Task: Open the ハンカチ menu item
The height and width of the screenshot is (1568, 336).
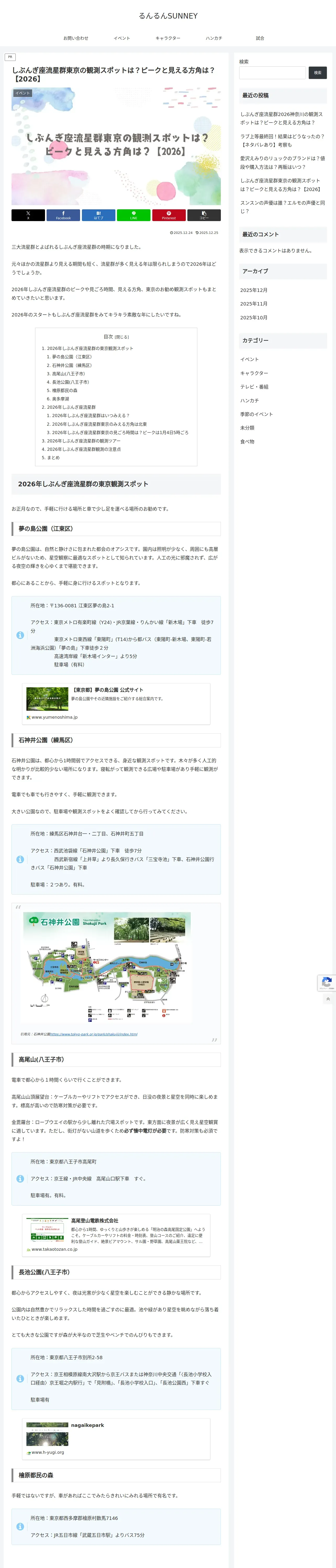Action: pyautogui.click(x=214, y=38)
